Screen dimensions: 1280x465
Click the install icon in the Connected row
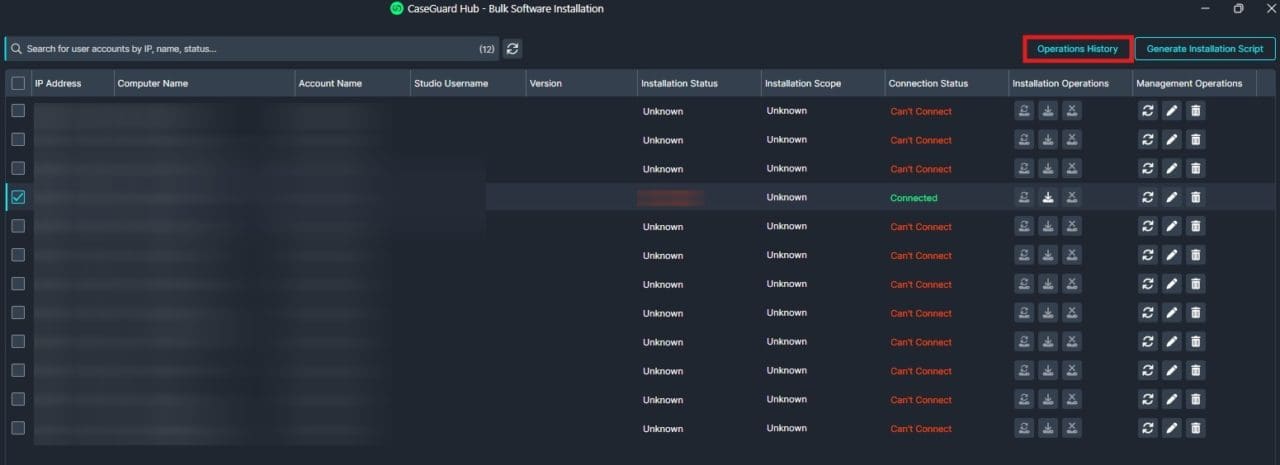[x=1048, y=197]
